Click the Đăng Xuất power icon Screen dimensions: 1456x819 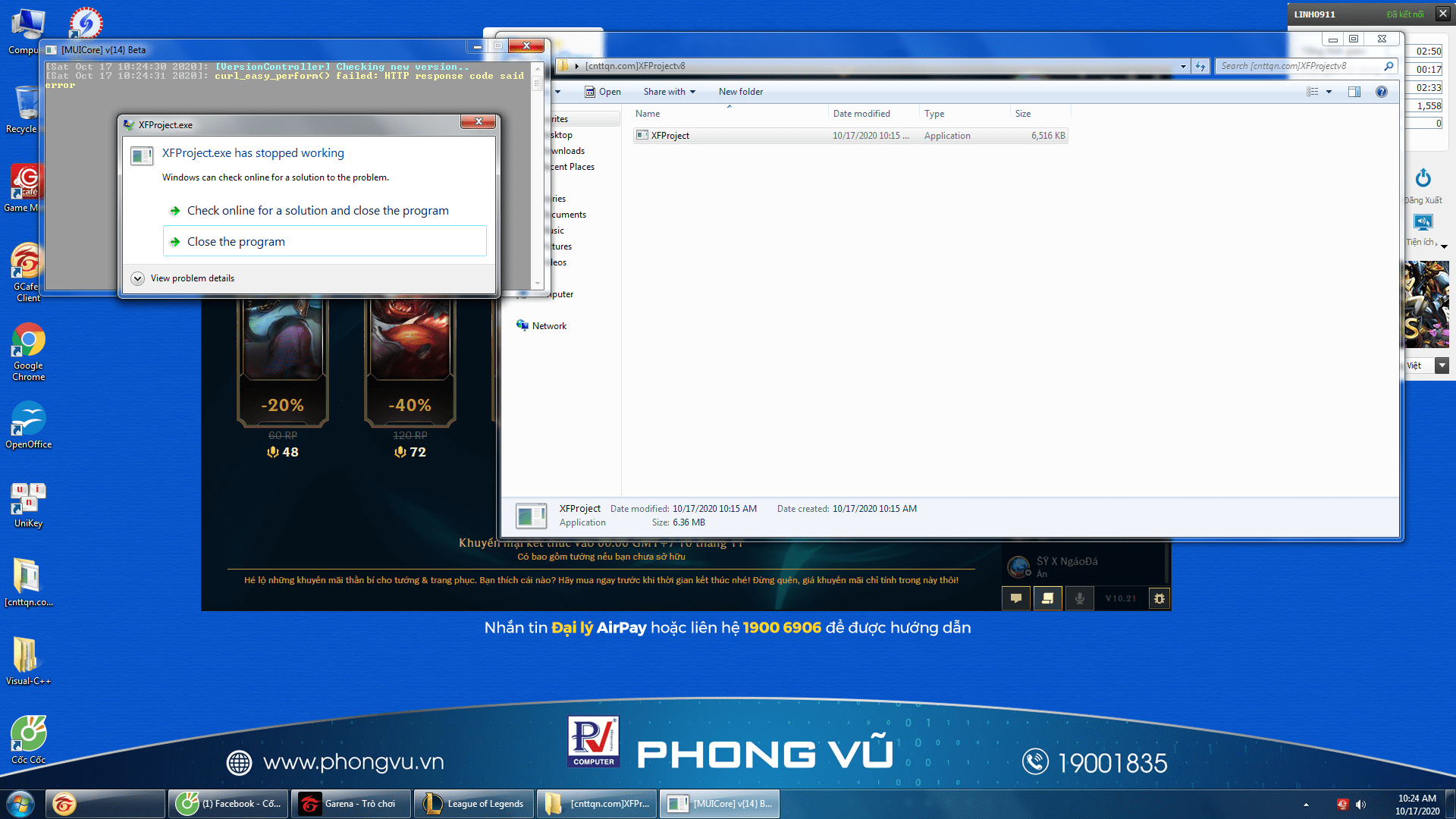1423,178
